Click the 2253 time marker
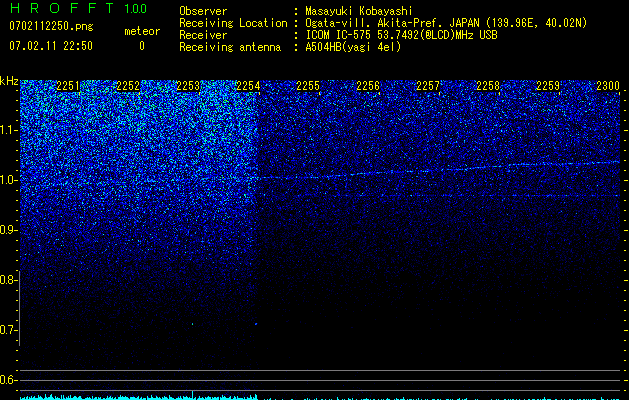The width and height of the screenshot is (629, 400). point(188,86)
